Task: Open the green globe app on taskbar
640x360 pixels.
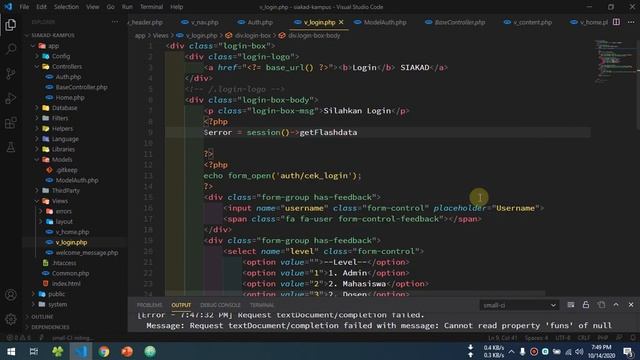Action: tap(150, 351)
